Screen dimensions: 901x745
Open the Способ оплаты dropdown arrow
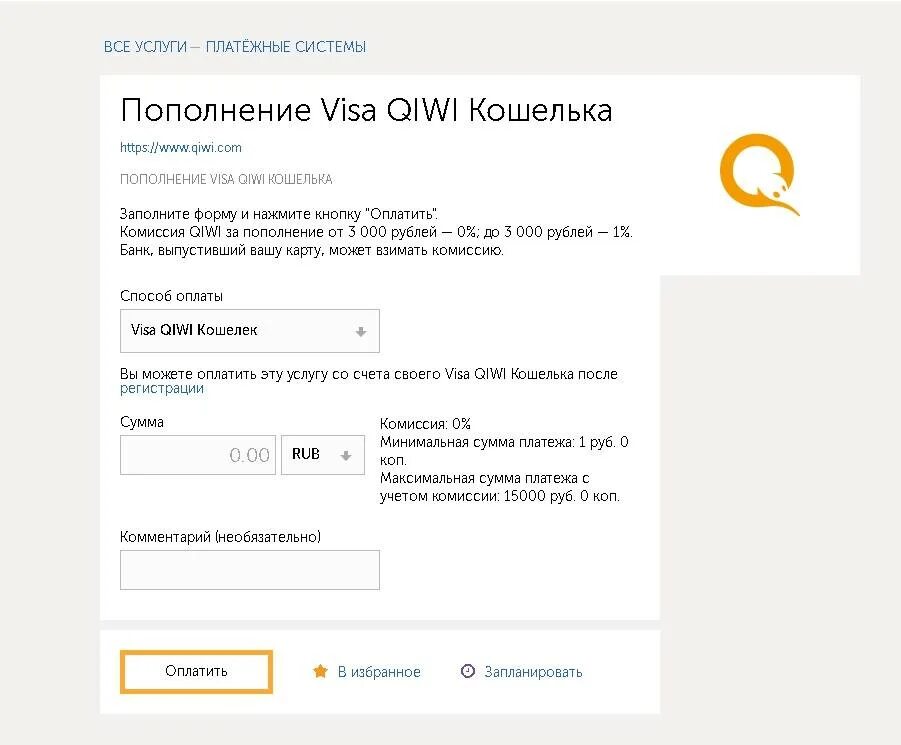click(361, 331)
